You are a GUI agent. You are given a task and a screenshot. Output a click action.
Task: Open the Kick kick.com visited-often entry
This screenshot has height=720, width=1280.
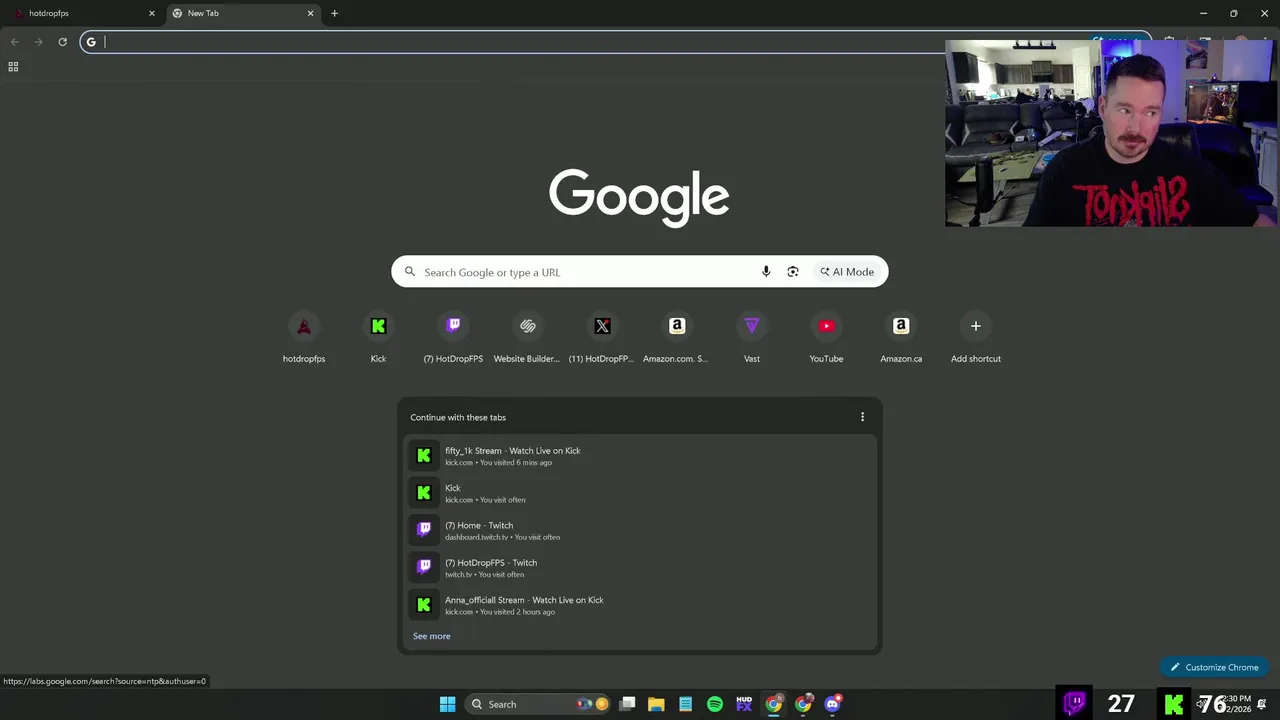point(640,493)
